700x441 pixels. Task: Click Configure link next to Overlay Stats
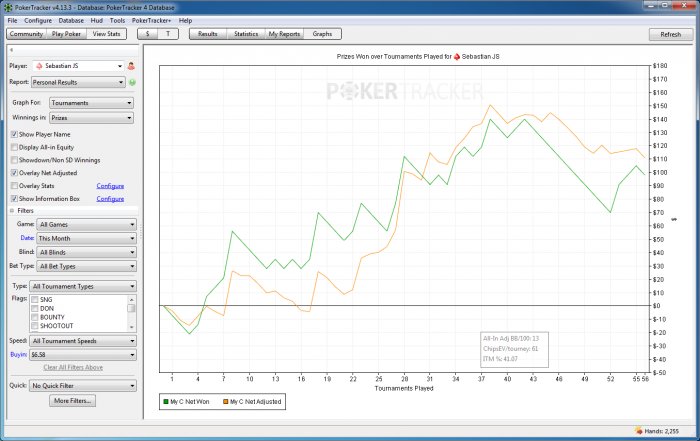110,186
